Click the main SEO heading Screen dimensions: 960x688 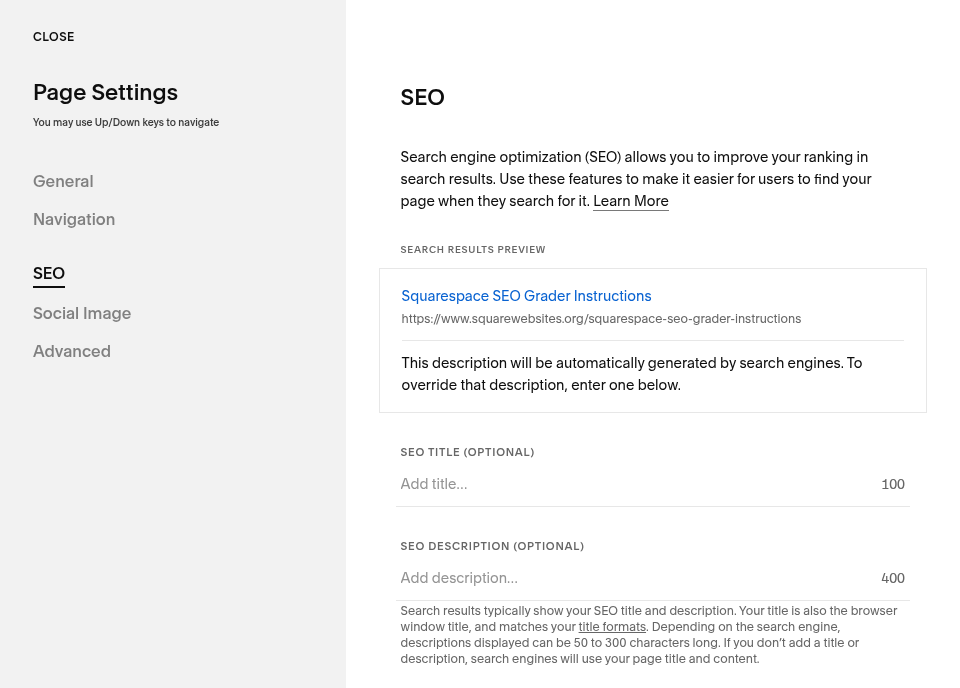point(422,97)
